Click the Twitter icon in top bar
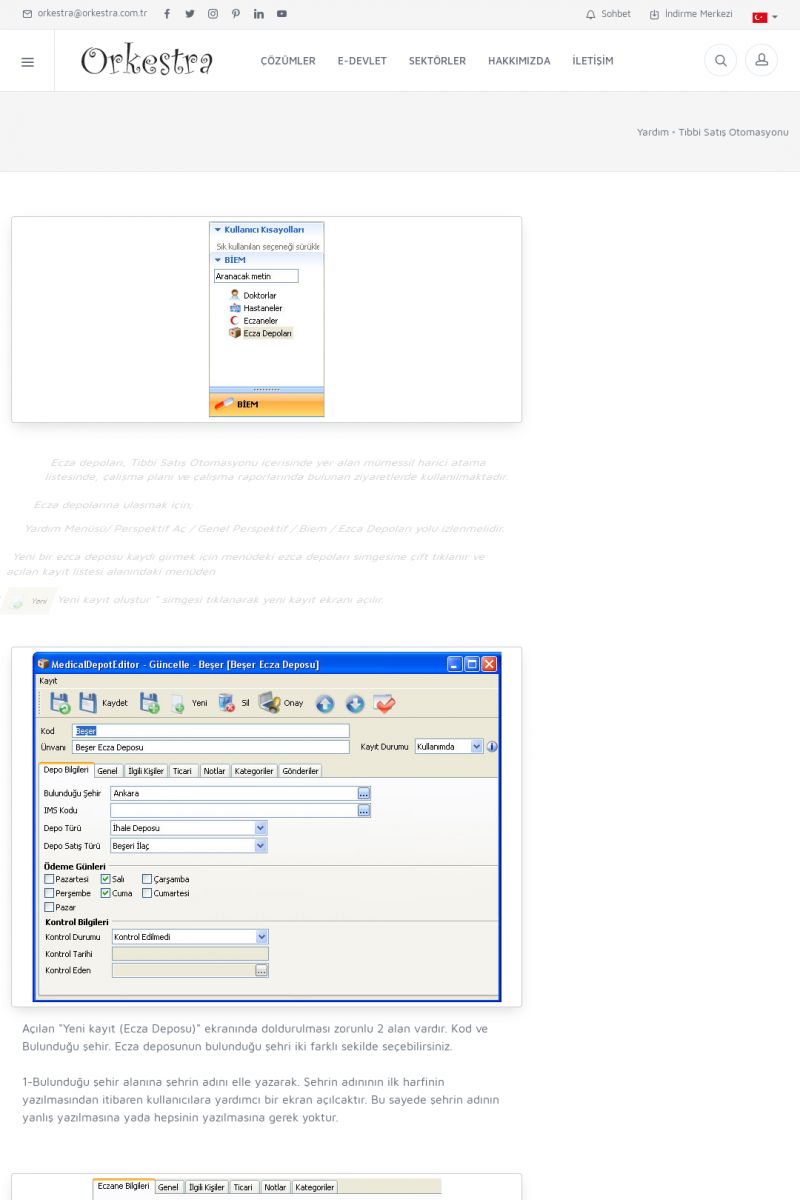 tap(190, 14)
